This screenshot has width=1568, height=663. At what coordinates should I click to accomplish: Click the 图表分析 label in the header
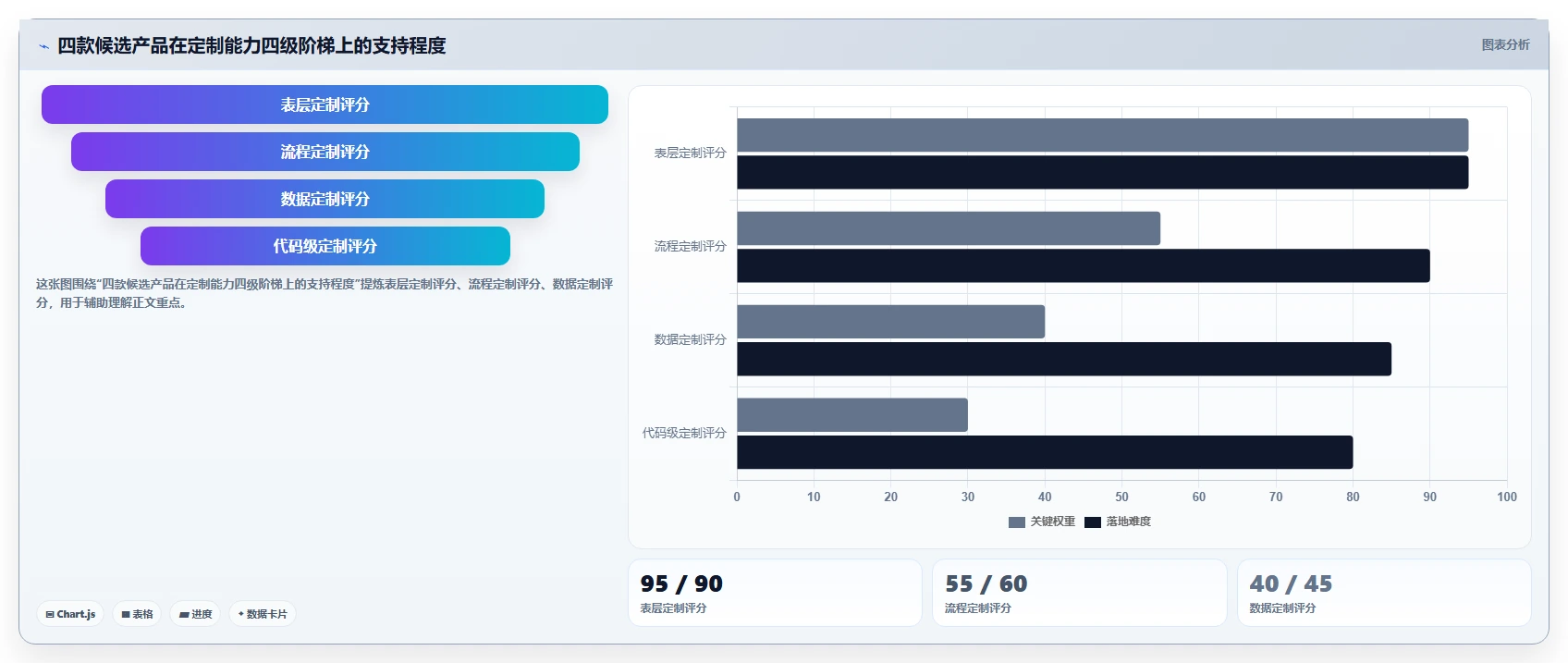pos(1505,44)
